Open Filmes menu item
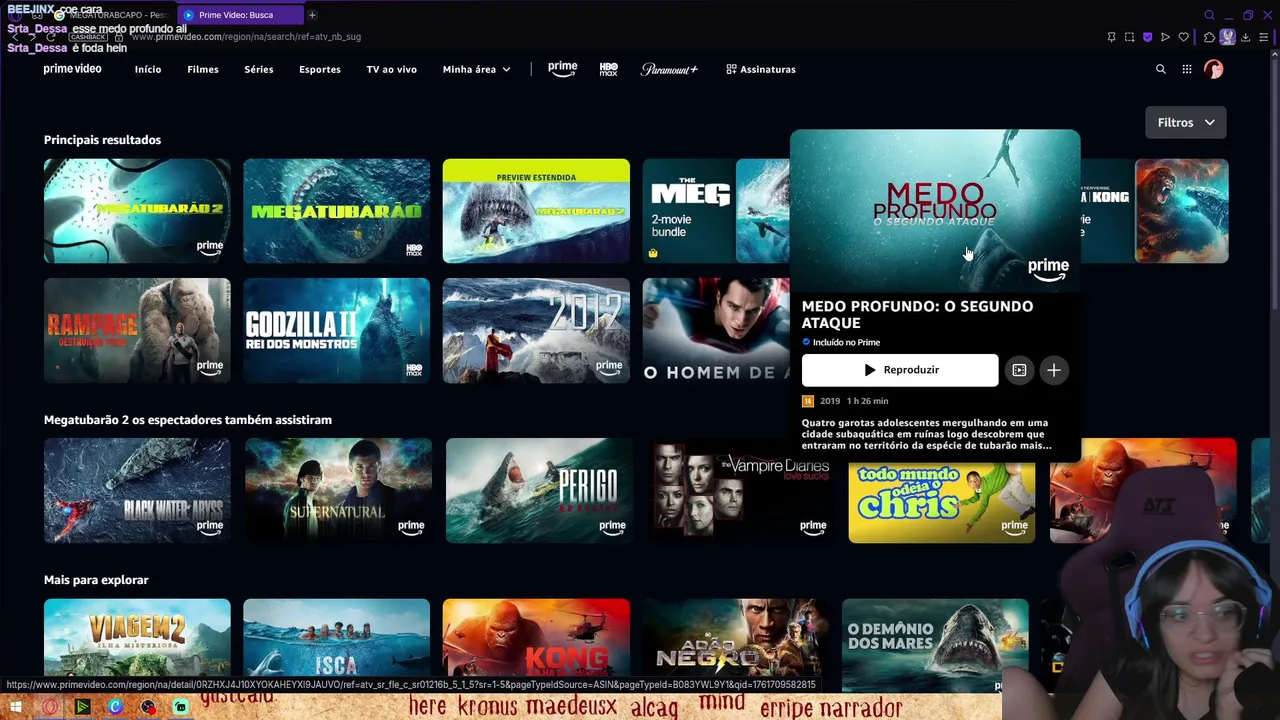Image resolution: width=1280 pixels, height=720 pixels. coord(203,69)
